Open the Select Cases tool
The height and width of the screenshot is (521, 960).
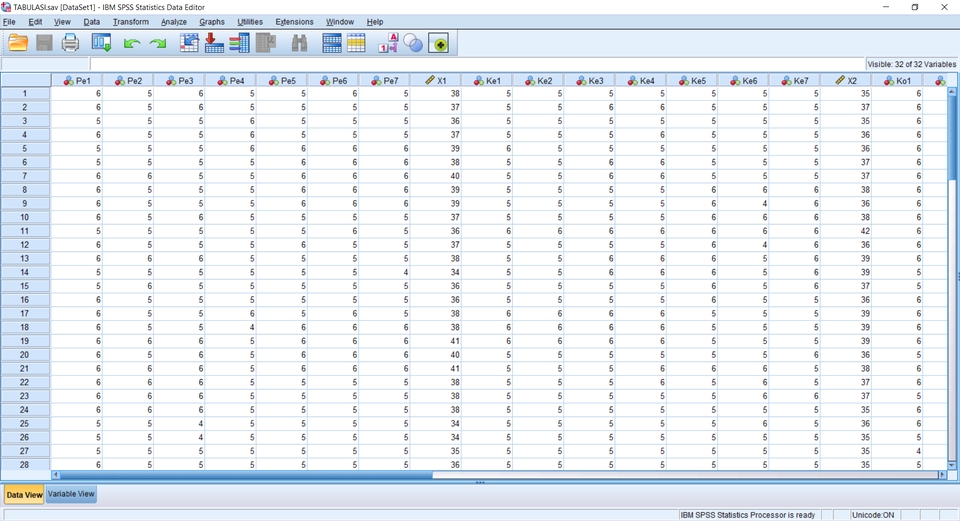pos(356,43)
